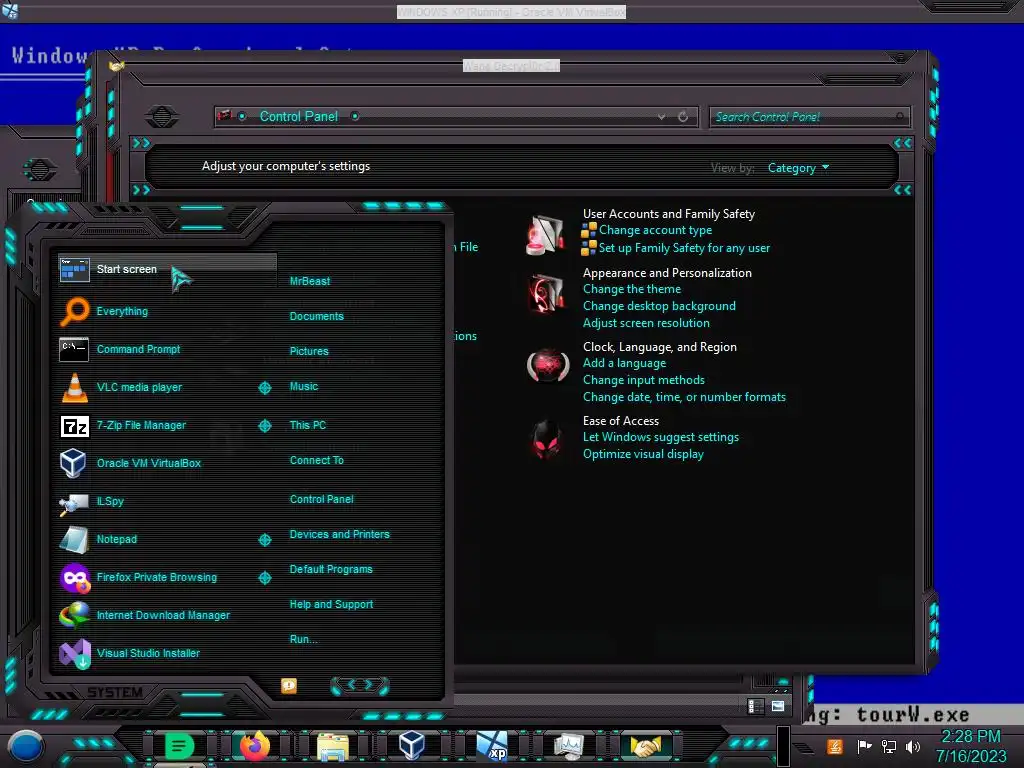
Task: Open address bar history dropdown arrow
Action: (x=662, y=117)
